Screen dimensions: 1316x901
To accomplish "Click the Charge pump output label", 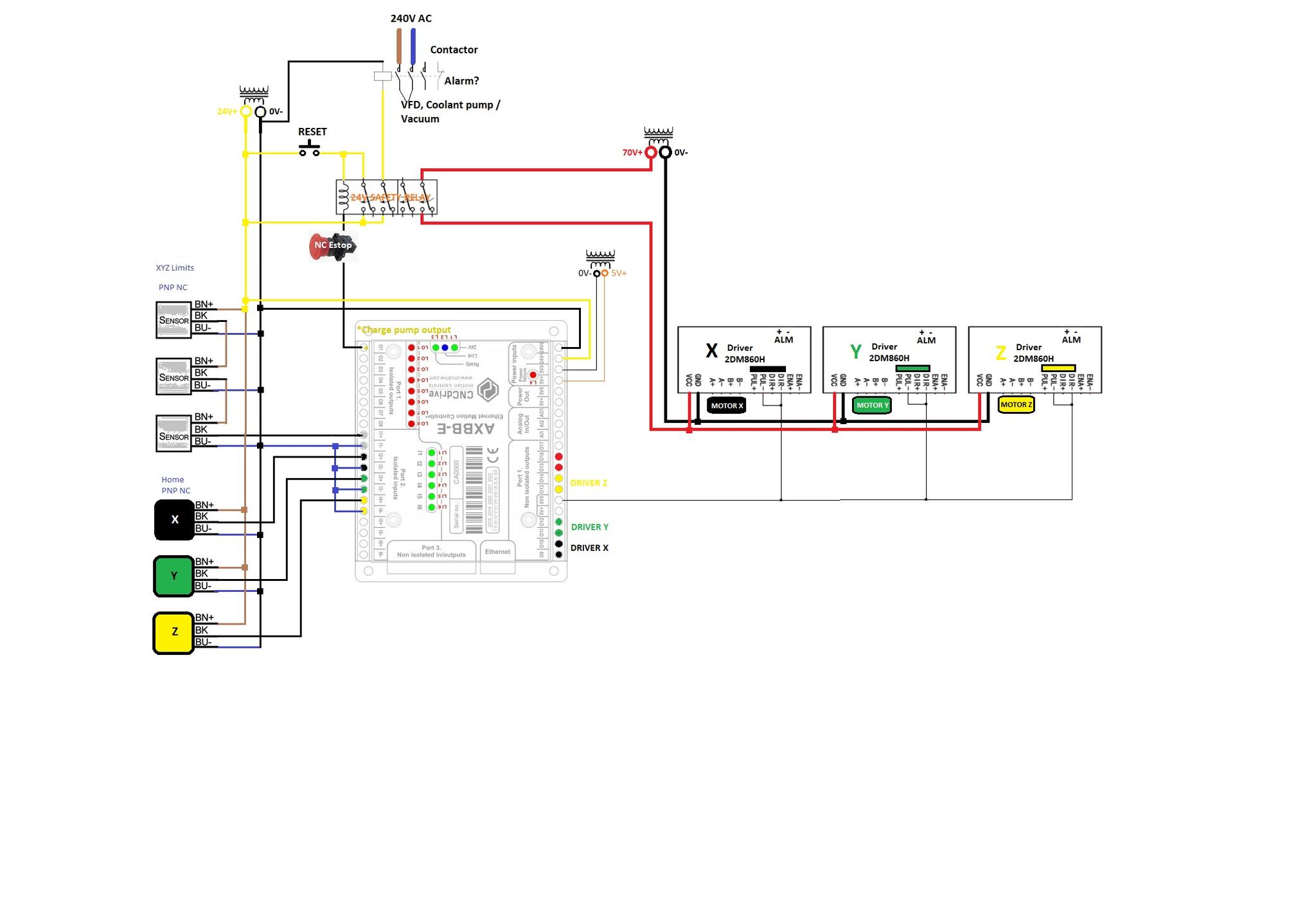I will (404, 330).
